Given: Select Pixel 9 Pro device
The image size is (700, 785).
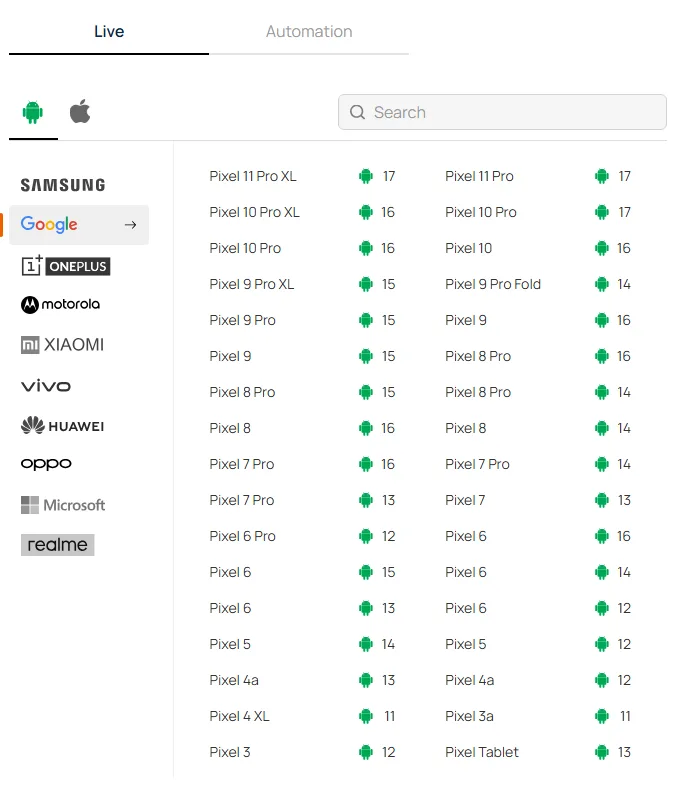Looking at the screenshot, I should pos(242,320).
